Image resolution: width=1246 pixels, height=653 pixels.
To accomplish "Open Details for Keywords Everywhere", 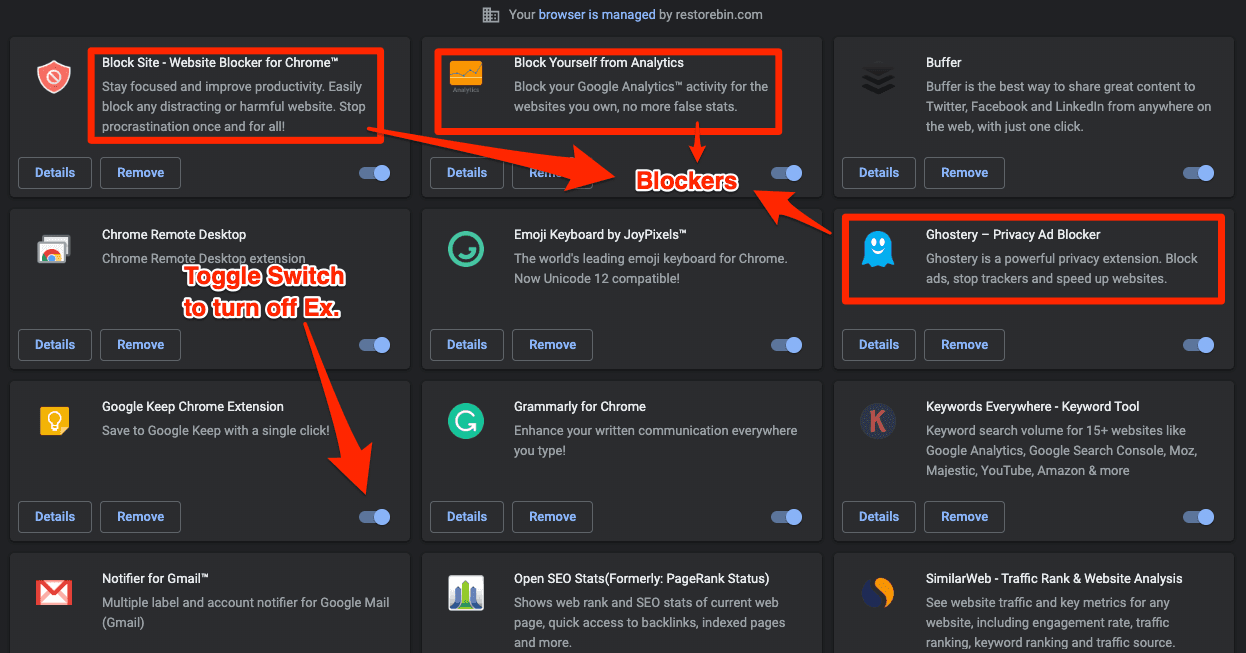I will click(x=879, y=517).
